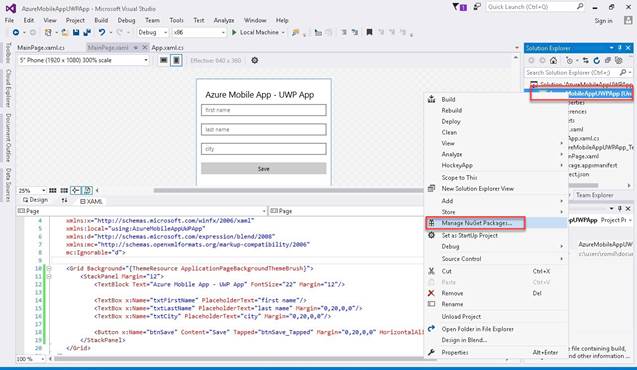Screen dimensions: 637x370
Task: Click the Pending Changes Filter clock icon
Action: 569,61
